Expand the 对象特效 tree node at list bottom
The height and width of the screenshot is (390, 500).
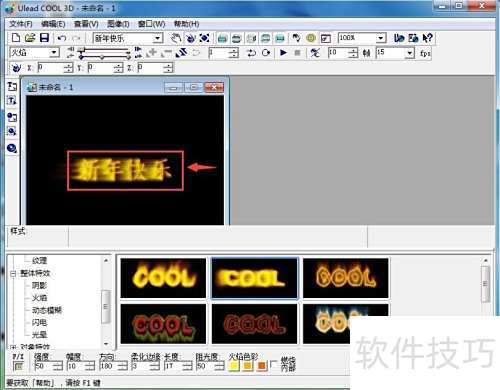(13, 347)
